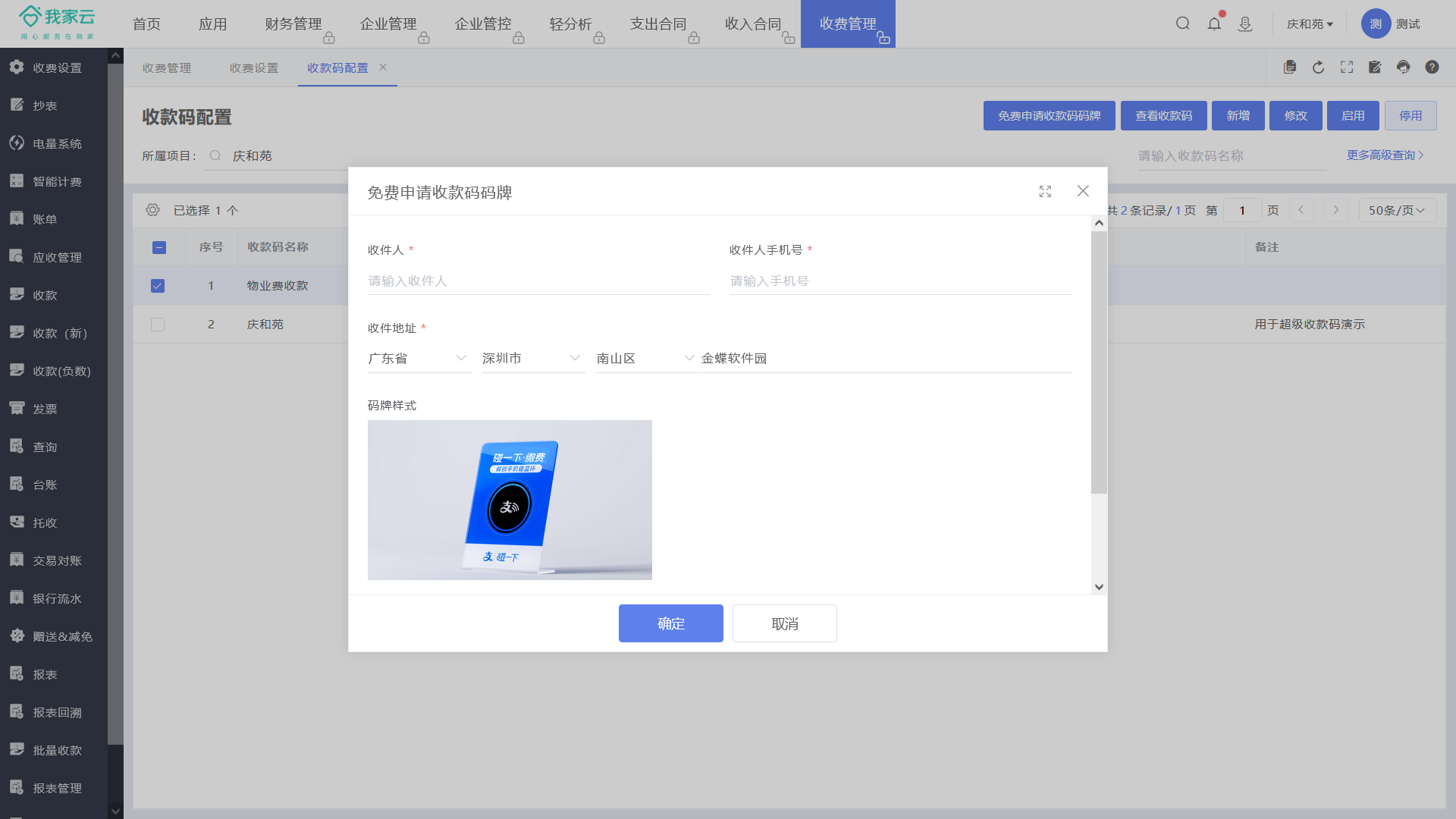Toggle the select-all header checkbox

coord(159,247)
